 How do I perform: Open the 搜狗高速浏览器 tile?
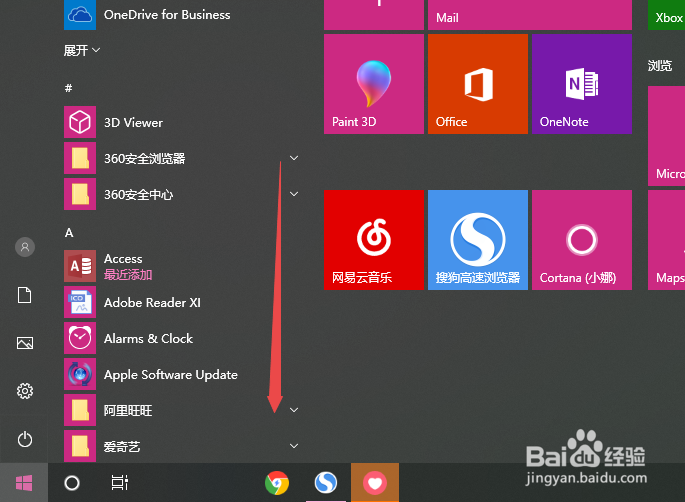coord(478,240)
